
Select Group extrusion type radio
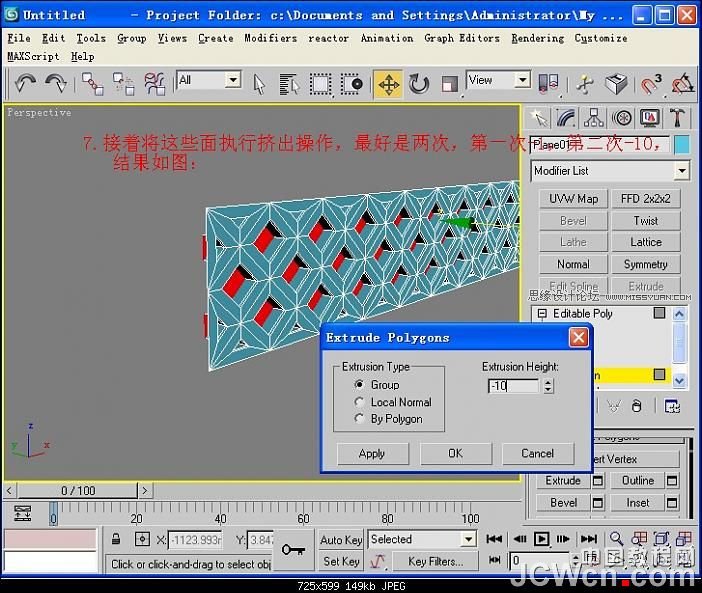coord(359,384)
